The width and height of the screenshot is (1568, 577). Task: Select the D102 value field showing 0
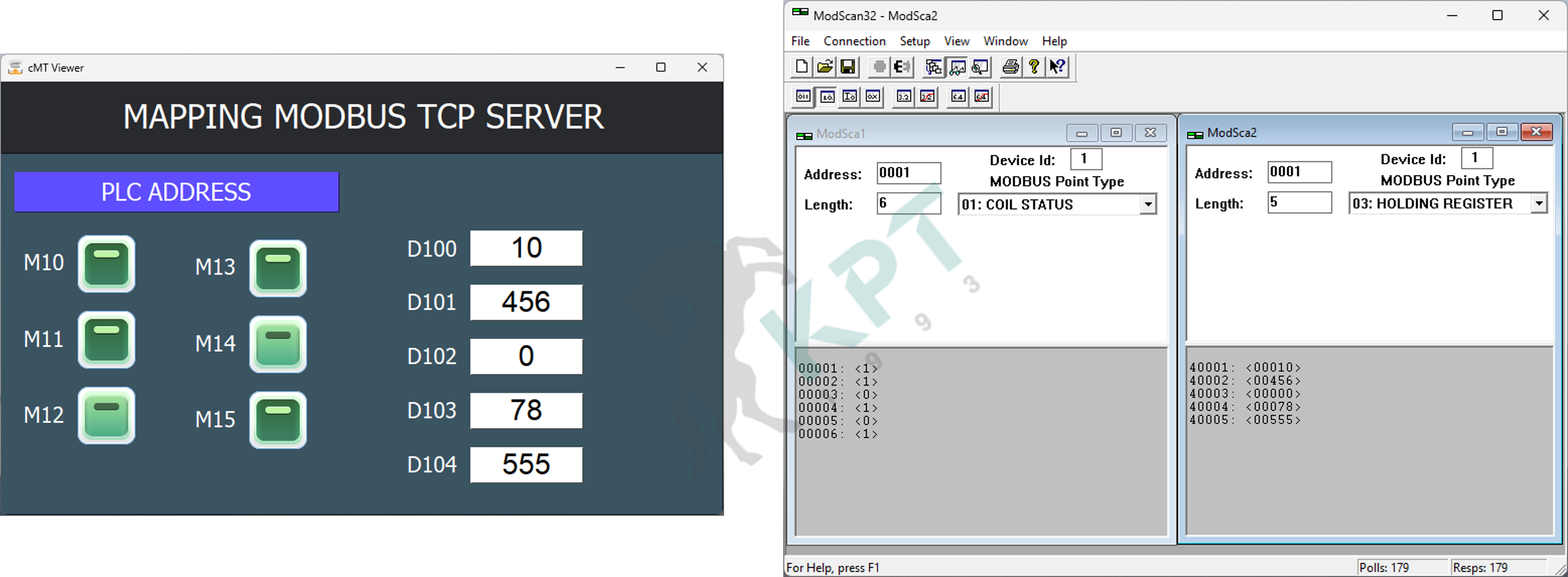[527, 356]
